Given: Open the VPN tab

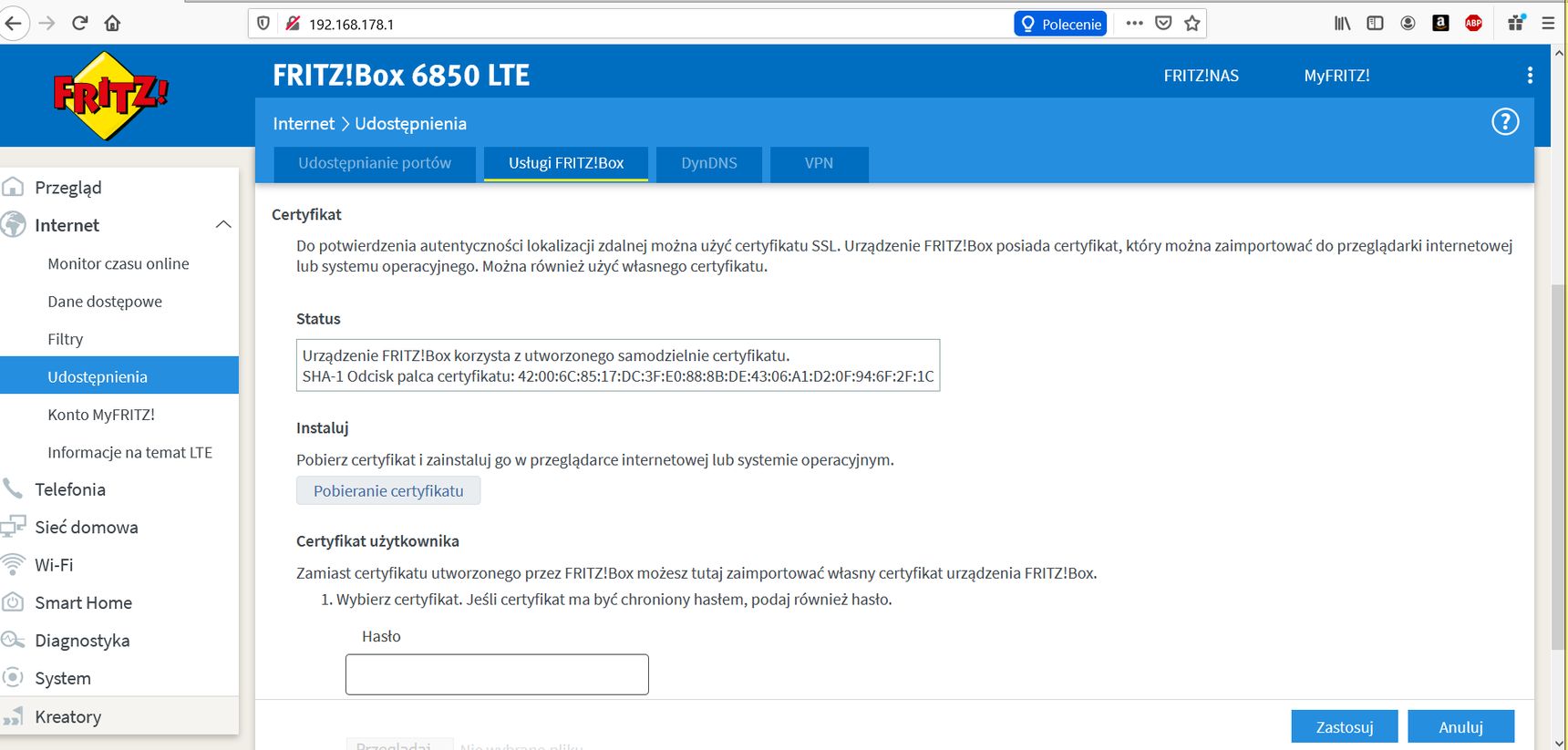Looking at the screenshot, I should 819,164.
